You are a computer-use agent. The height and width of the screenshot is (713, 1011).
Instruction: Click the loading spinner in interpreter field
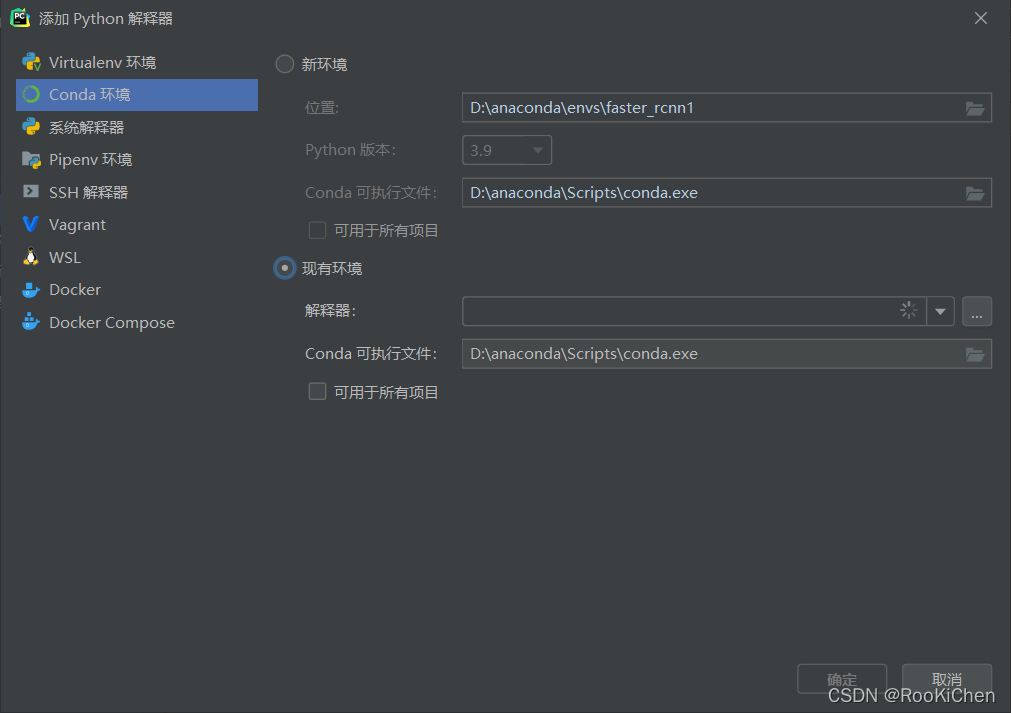coord(908,311)
